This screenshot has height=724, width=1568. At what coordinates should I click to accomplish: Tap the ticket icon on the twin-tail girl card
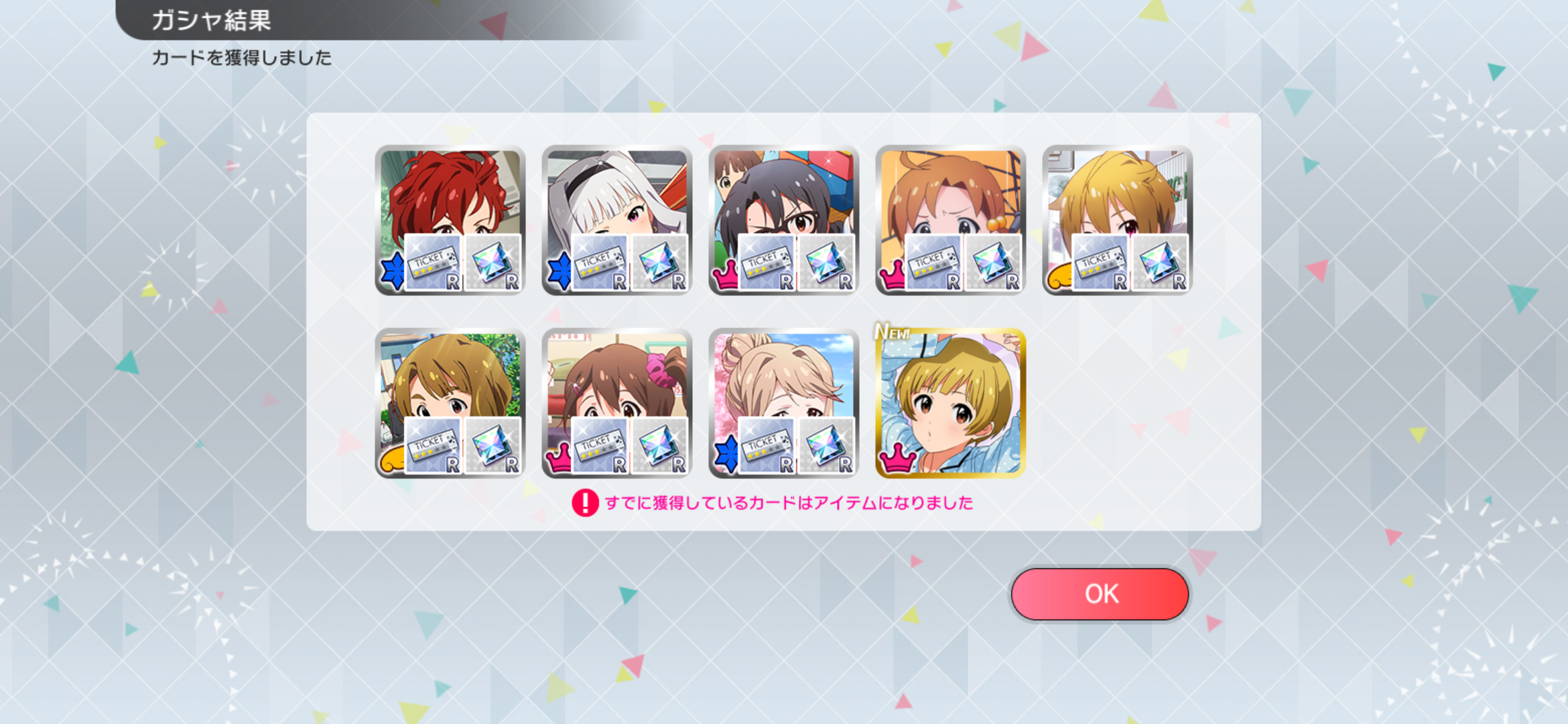point(600,446)
